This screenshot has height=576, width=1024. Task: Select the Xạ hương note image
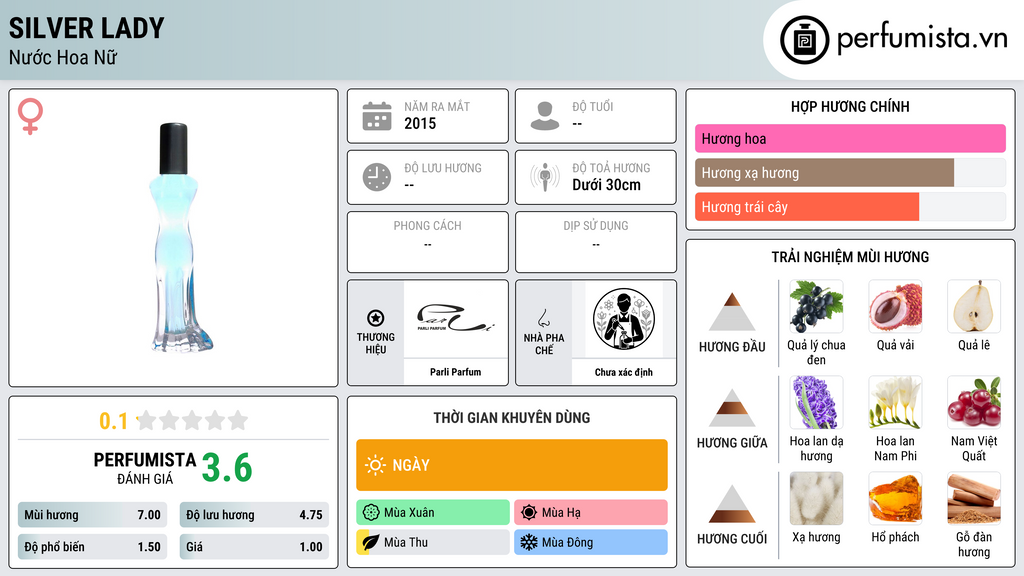point(816,498)
